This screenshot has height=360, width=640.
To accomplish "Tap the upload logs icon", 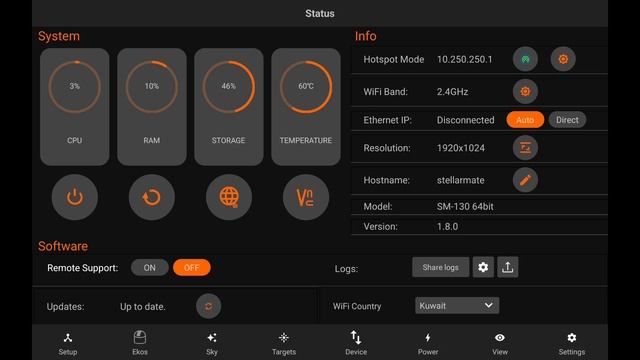I will 508,267.
